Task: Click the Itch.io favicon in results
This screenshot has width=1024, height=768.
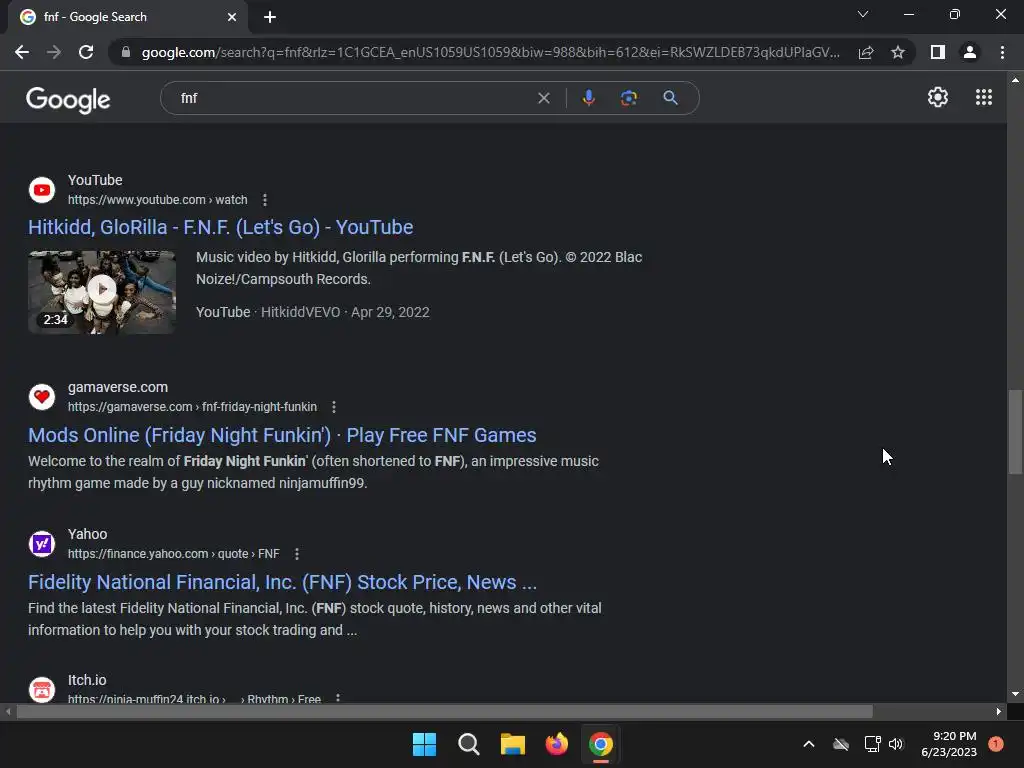Action: pos(42,690)
